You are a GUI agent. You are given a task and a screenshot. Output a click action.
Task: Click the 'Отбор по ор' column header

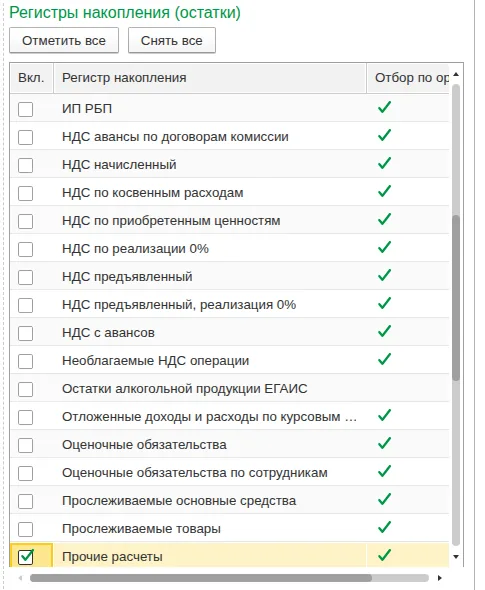(408, 78)
